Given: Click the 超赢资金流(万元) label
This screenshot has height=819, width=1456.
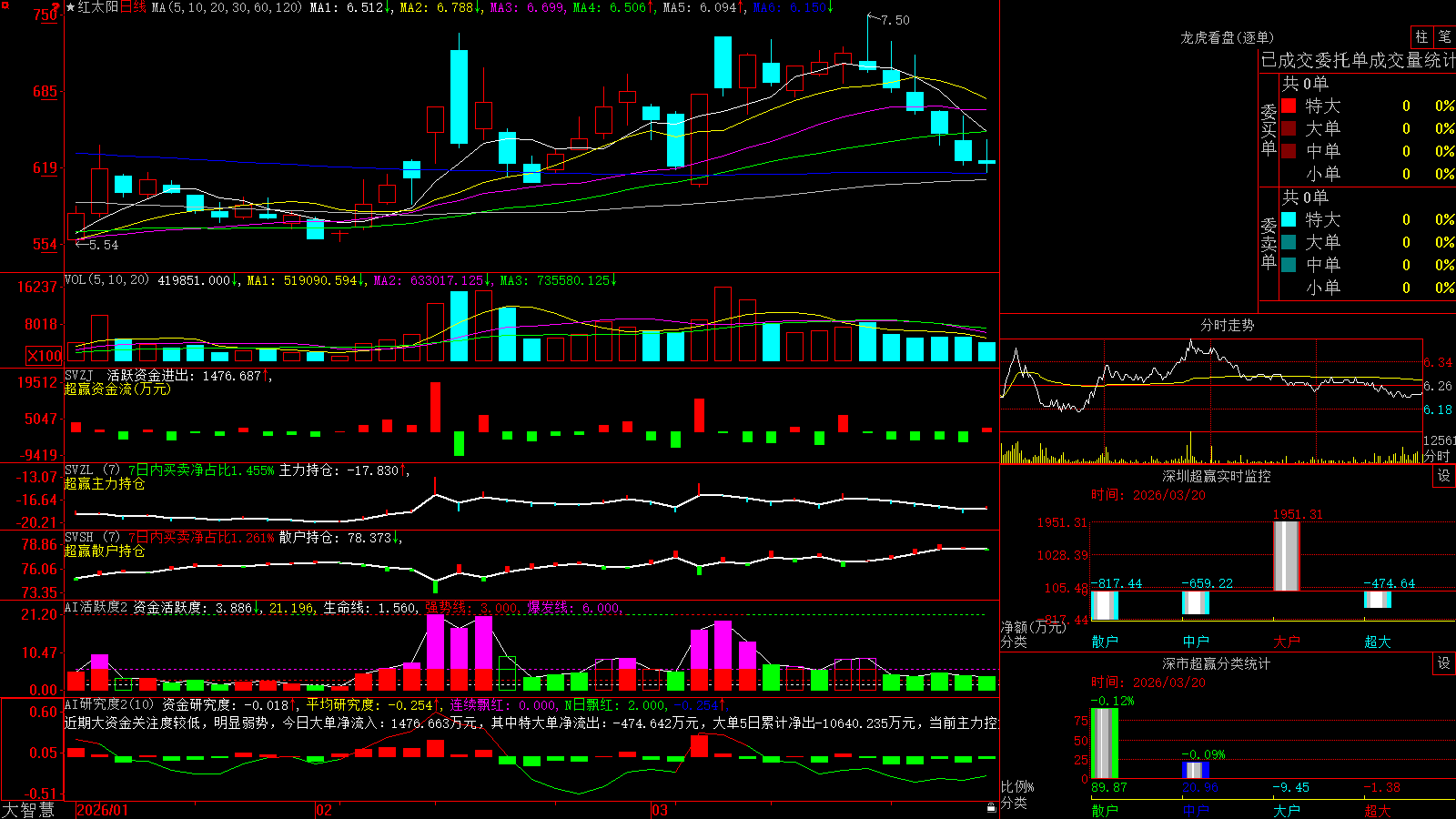Looking at the screenshot, I should [117, 389].
